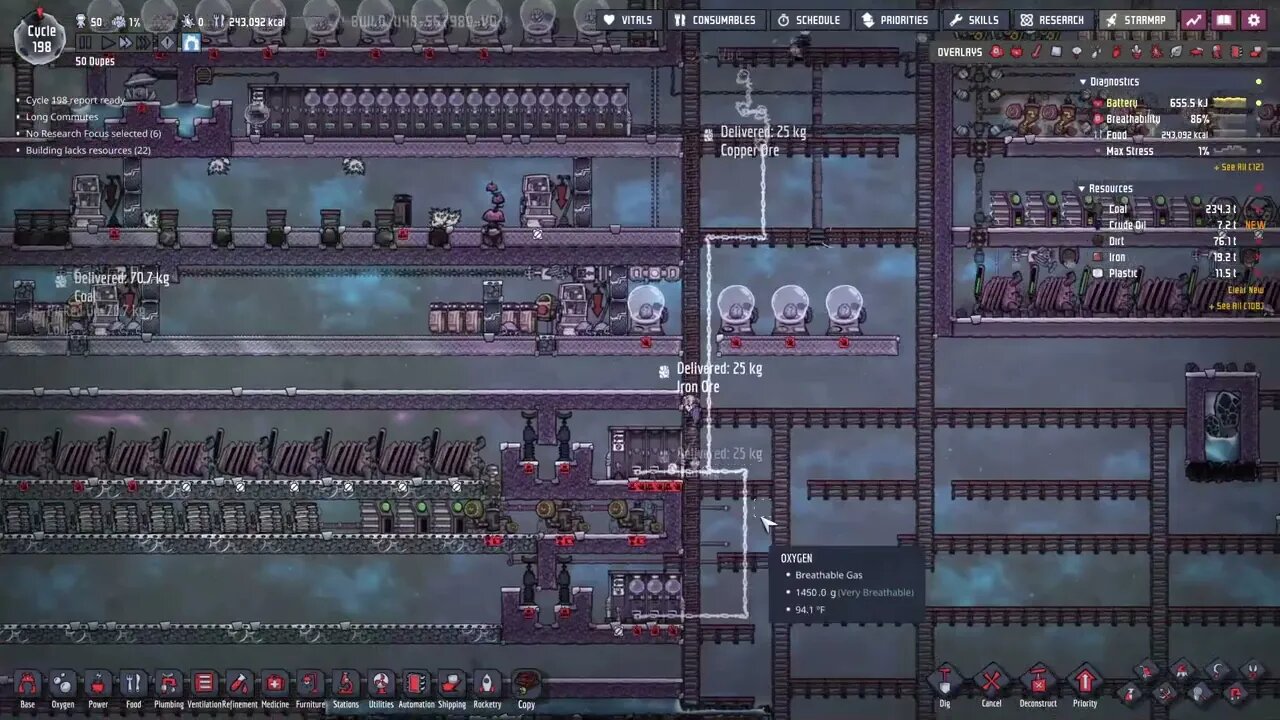Open the Plumbing build category
1280x720 pixels.
click(x=169, y=689)
